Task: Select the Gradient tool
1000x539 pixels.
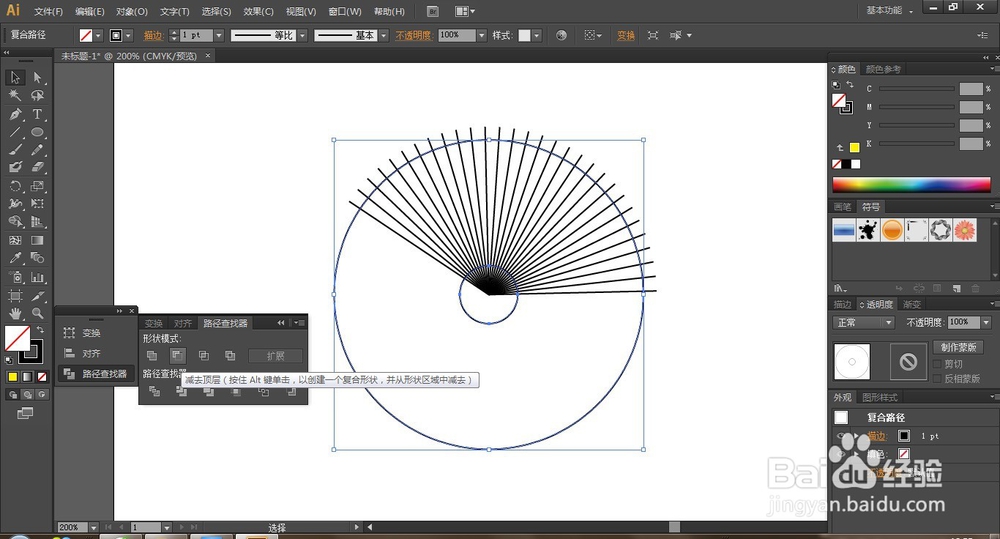Action: pos(37,240)
